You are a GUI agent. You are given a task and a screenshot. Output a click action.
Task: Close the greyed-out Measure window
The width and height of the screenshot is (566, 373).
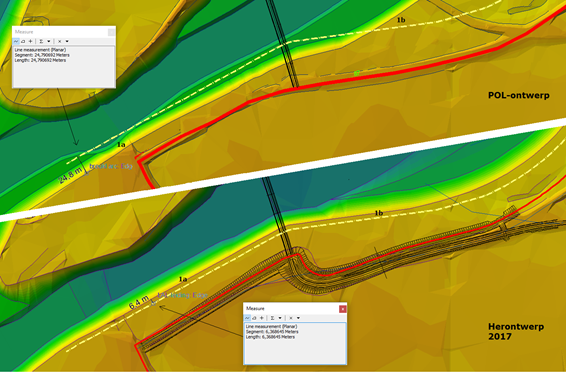[112, 32]
